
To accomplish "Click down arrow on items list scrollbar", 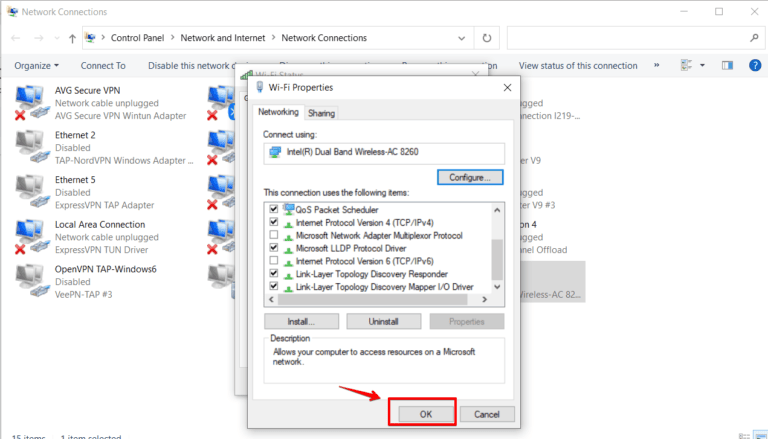I will [x=498, y=286].
